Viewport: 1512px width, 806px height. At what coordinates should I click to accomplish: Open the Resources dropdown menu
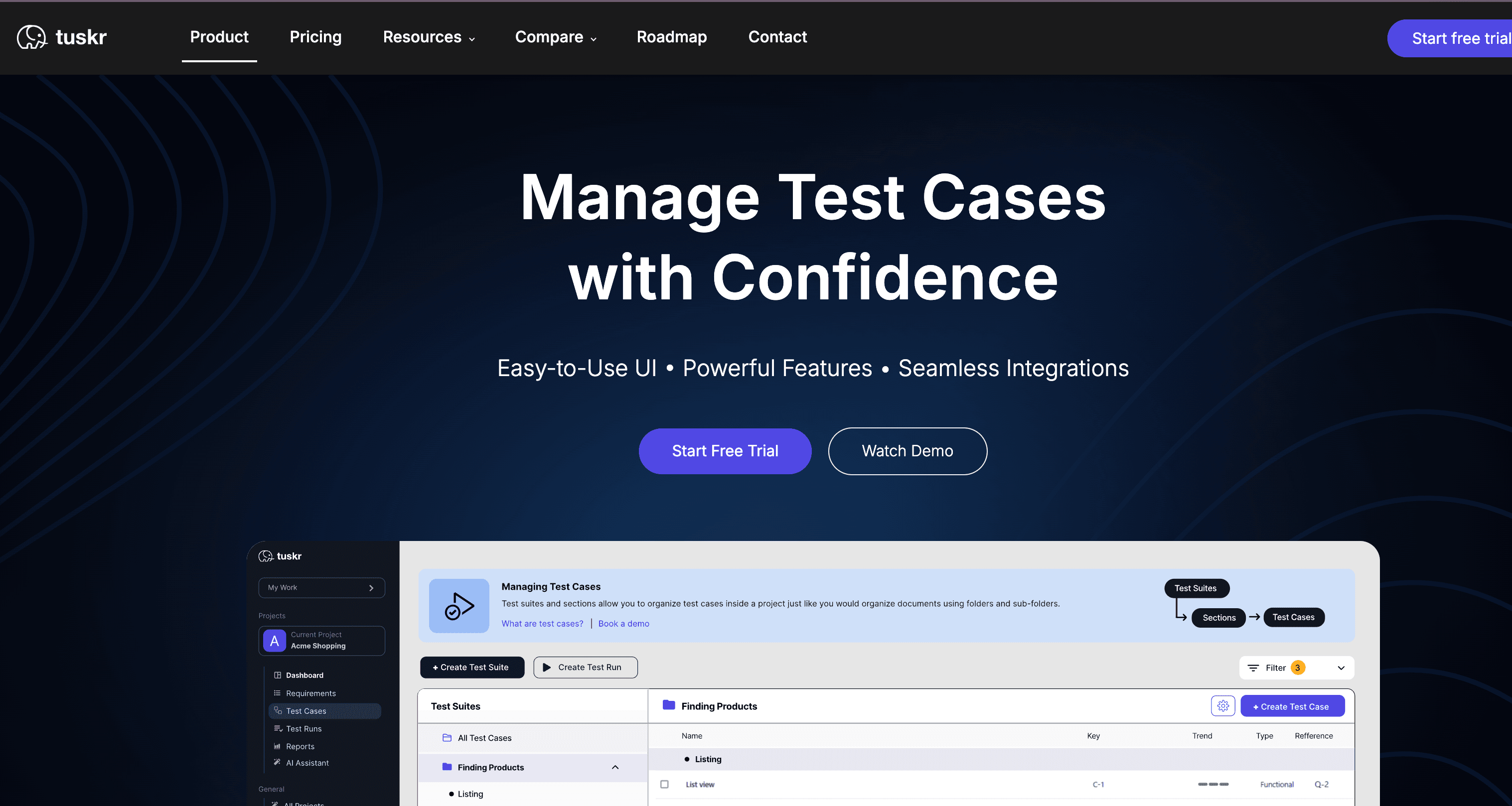point(429,37)
